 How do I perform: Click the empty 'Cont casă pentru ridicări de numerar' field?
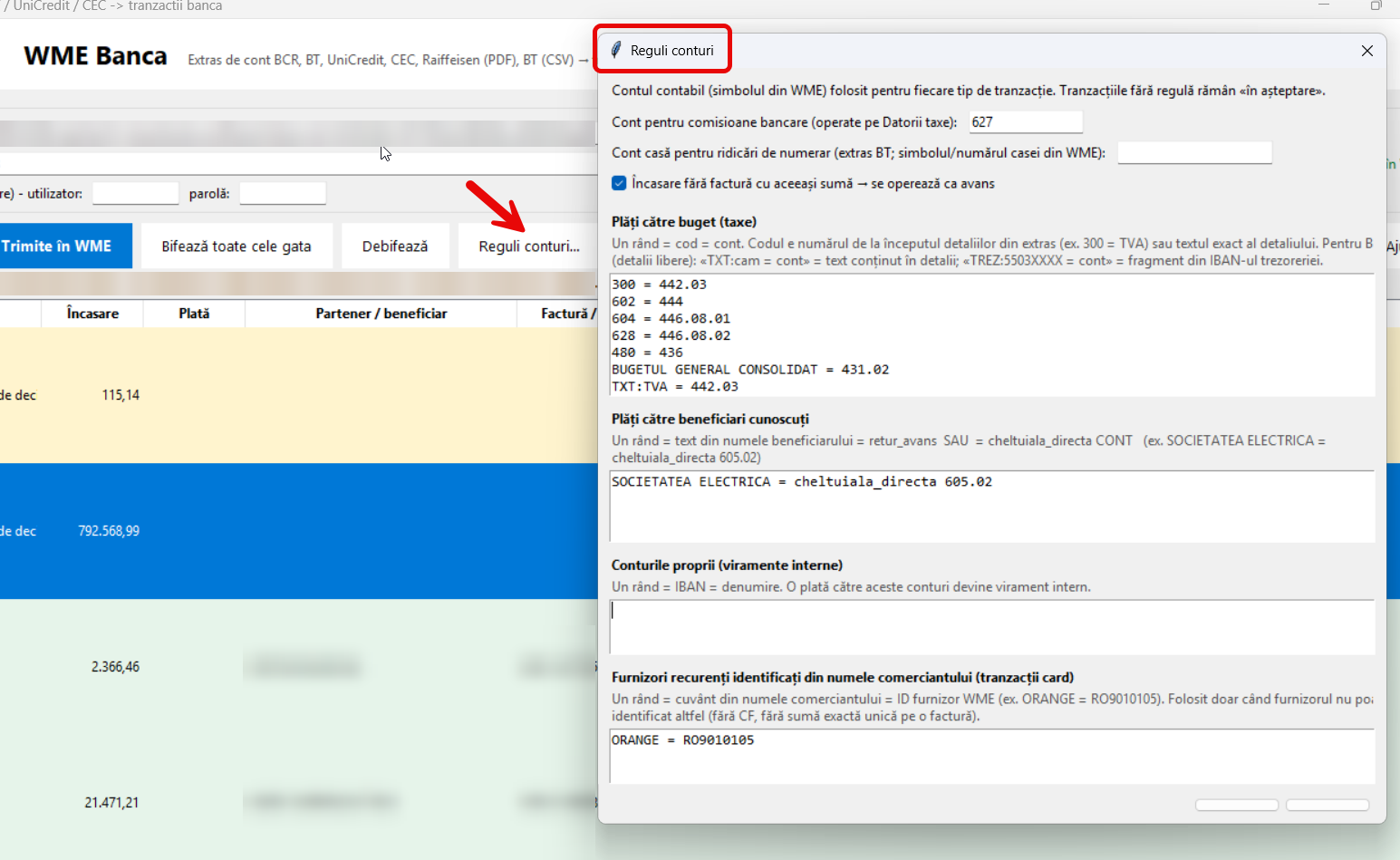point(1194,152)
